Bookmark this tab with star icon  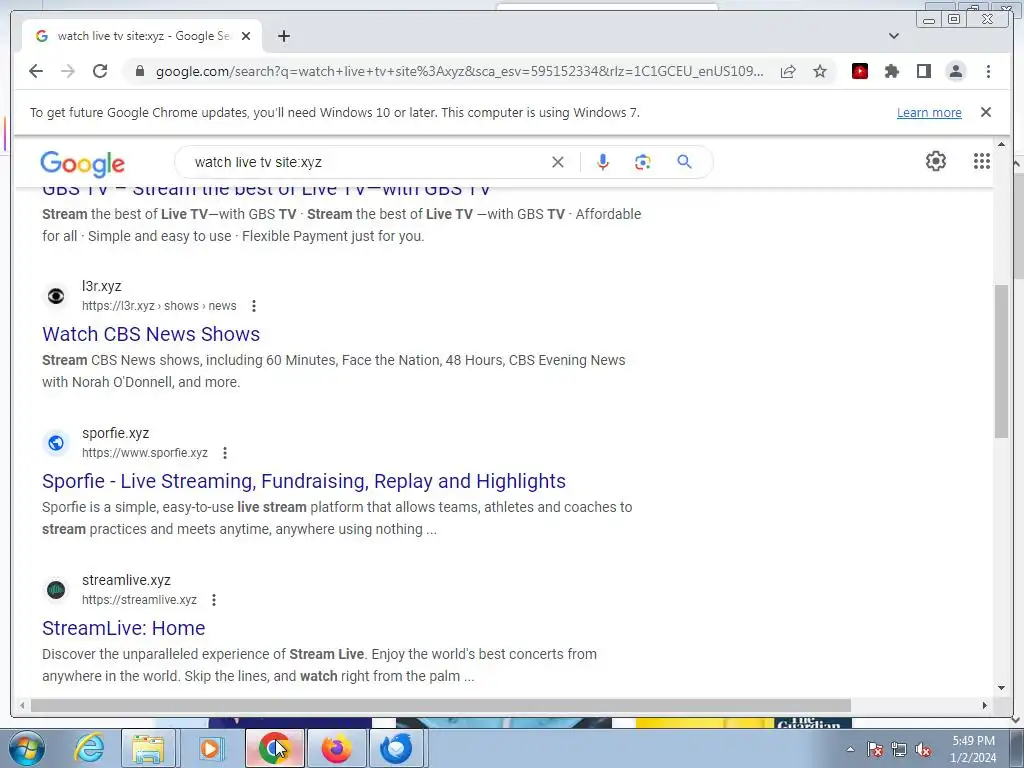(x=820, y=71)
